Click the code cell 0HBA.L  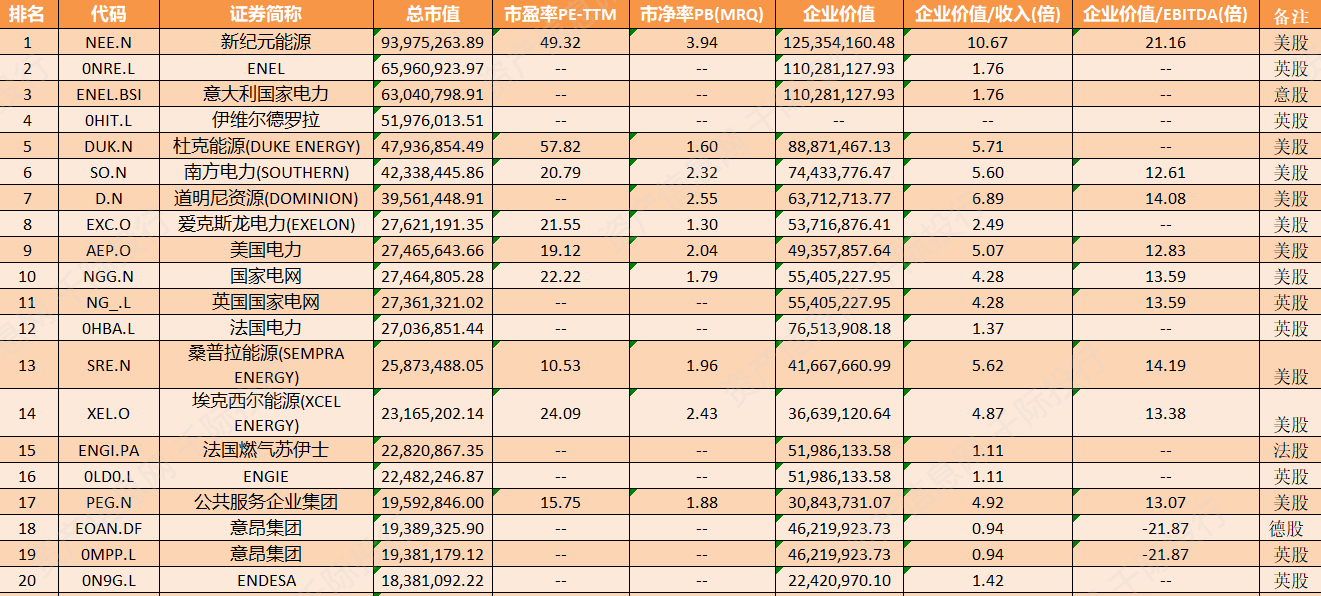point(109,328)
